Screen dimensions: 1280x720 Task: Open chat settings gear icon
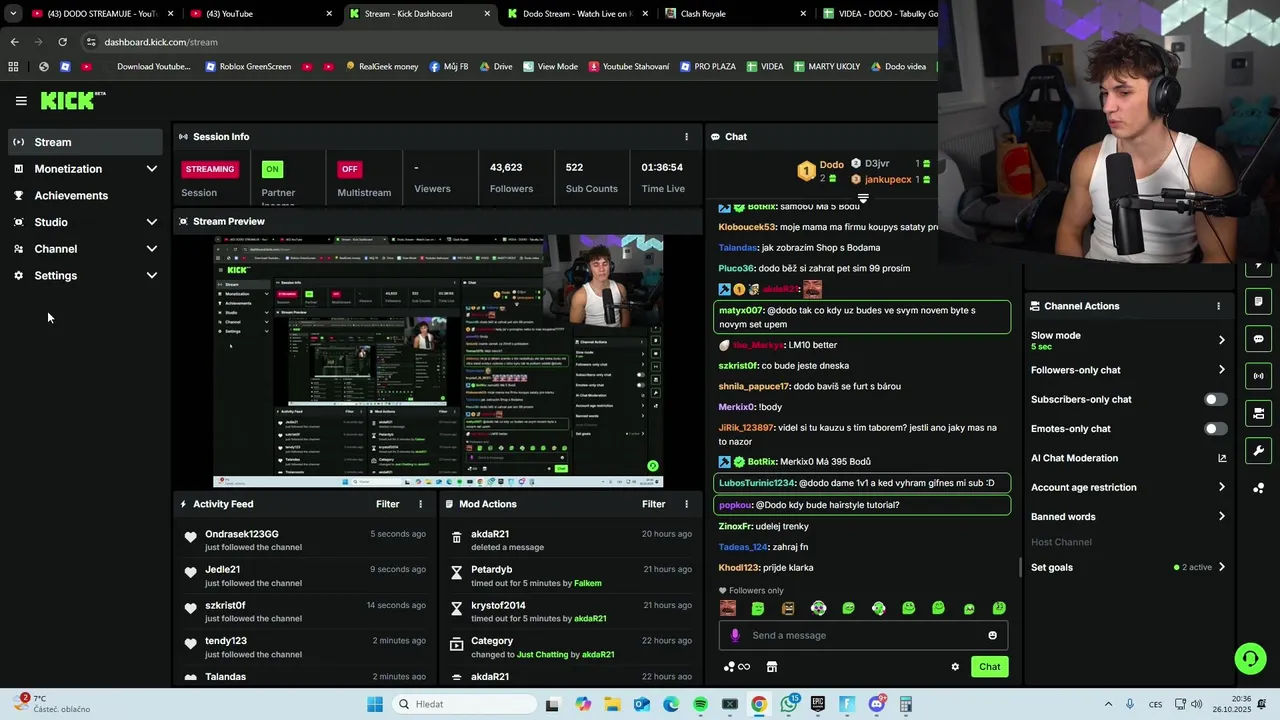955,667
